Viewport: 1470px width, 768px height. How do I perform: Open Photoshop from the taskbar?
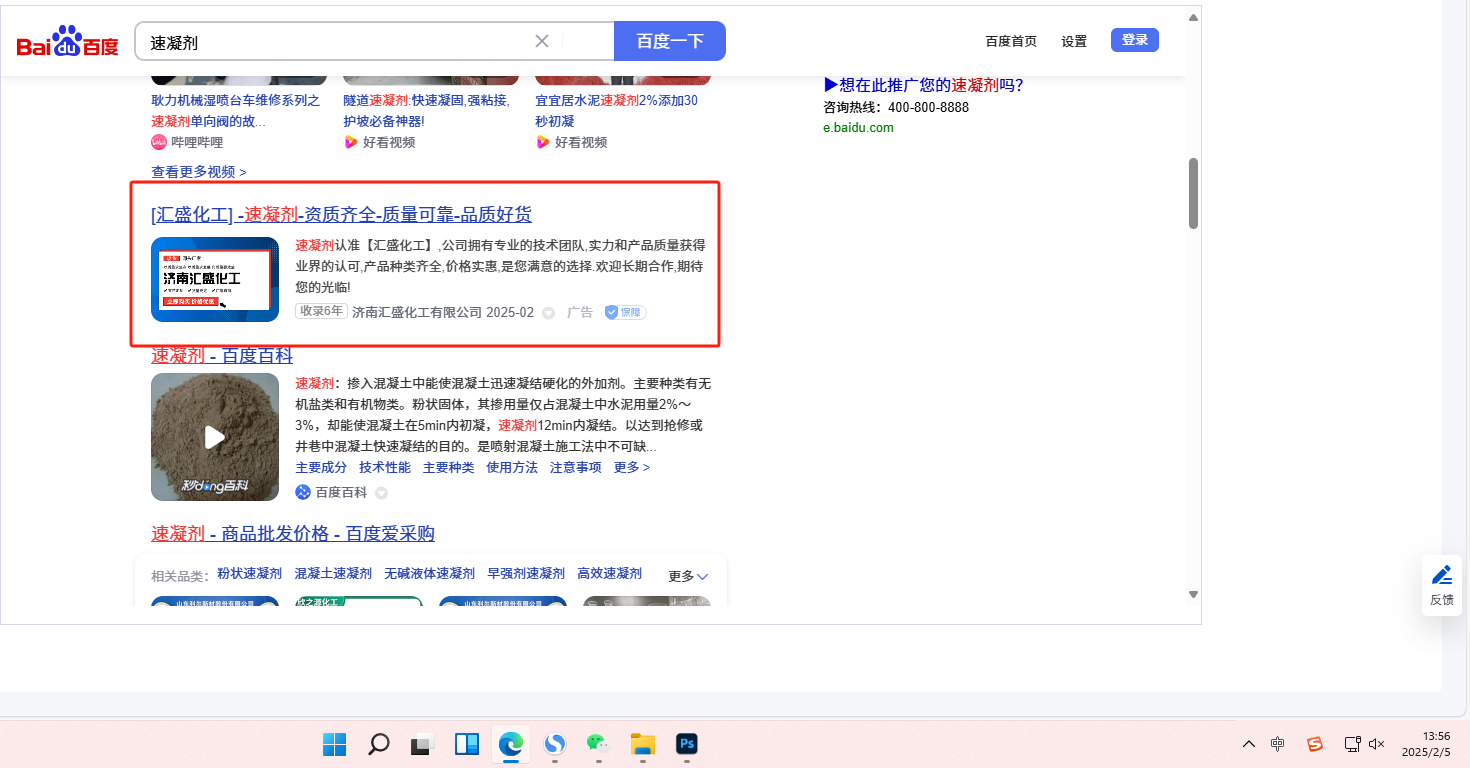tap(687, 744)
